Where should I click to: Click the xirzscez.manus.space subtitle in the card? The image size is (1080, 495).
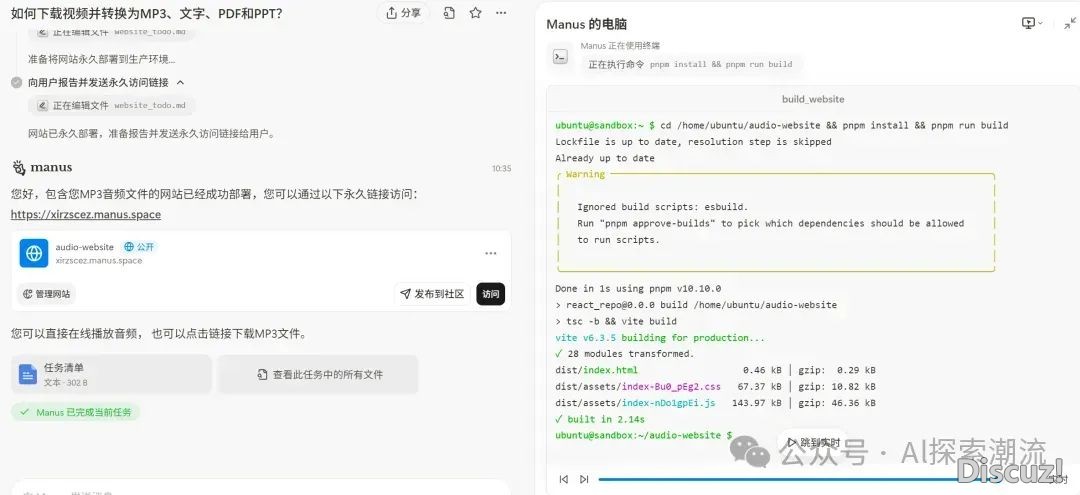(x=99, y=261)
